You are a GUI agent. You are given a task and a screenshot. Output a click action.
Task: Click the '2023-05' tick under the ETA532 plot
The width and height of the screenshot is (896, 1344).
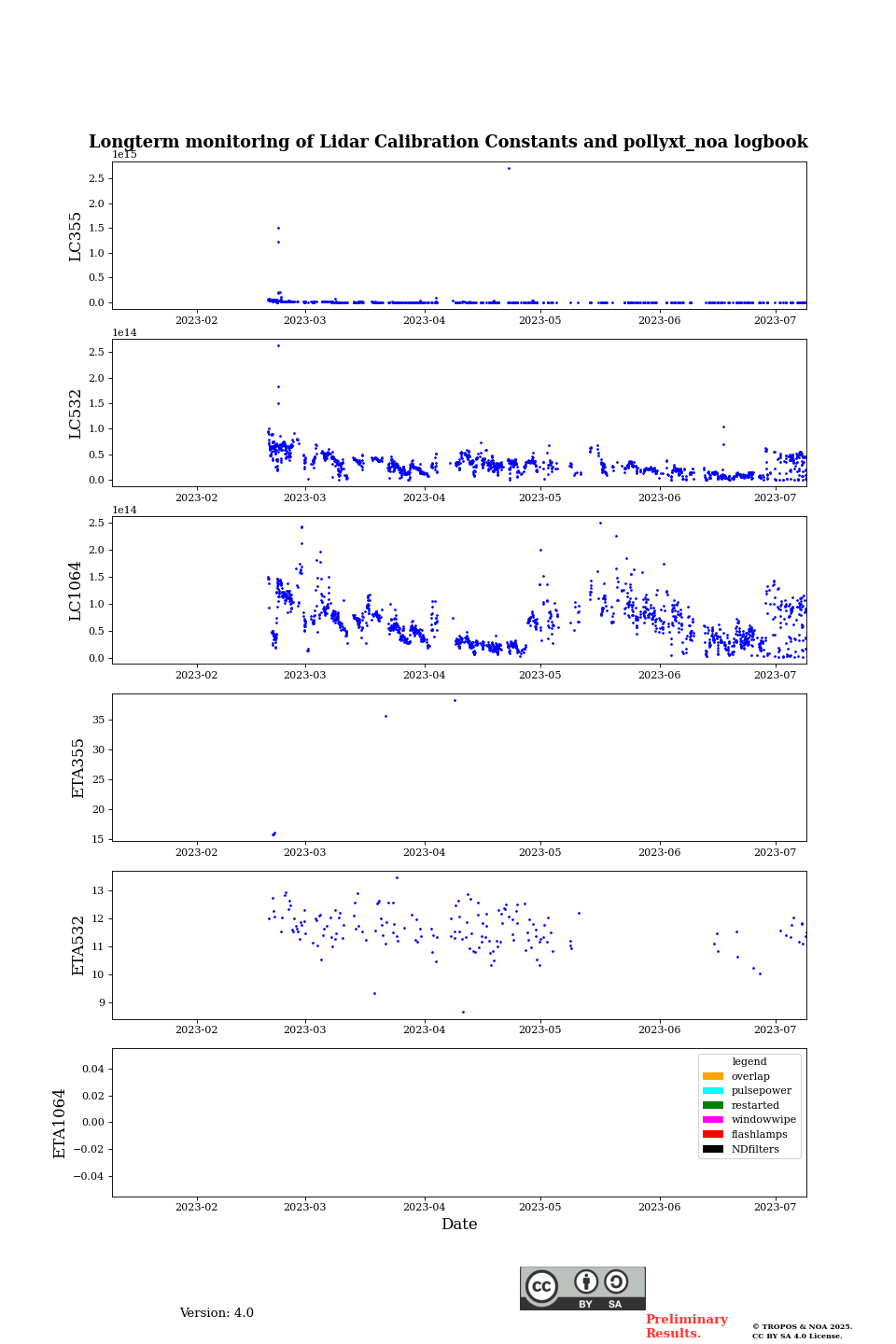[539, 1029]
